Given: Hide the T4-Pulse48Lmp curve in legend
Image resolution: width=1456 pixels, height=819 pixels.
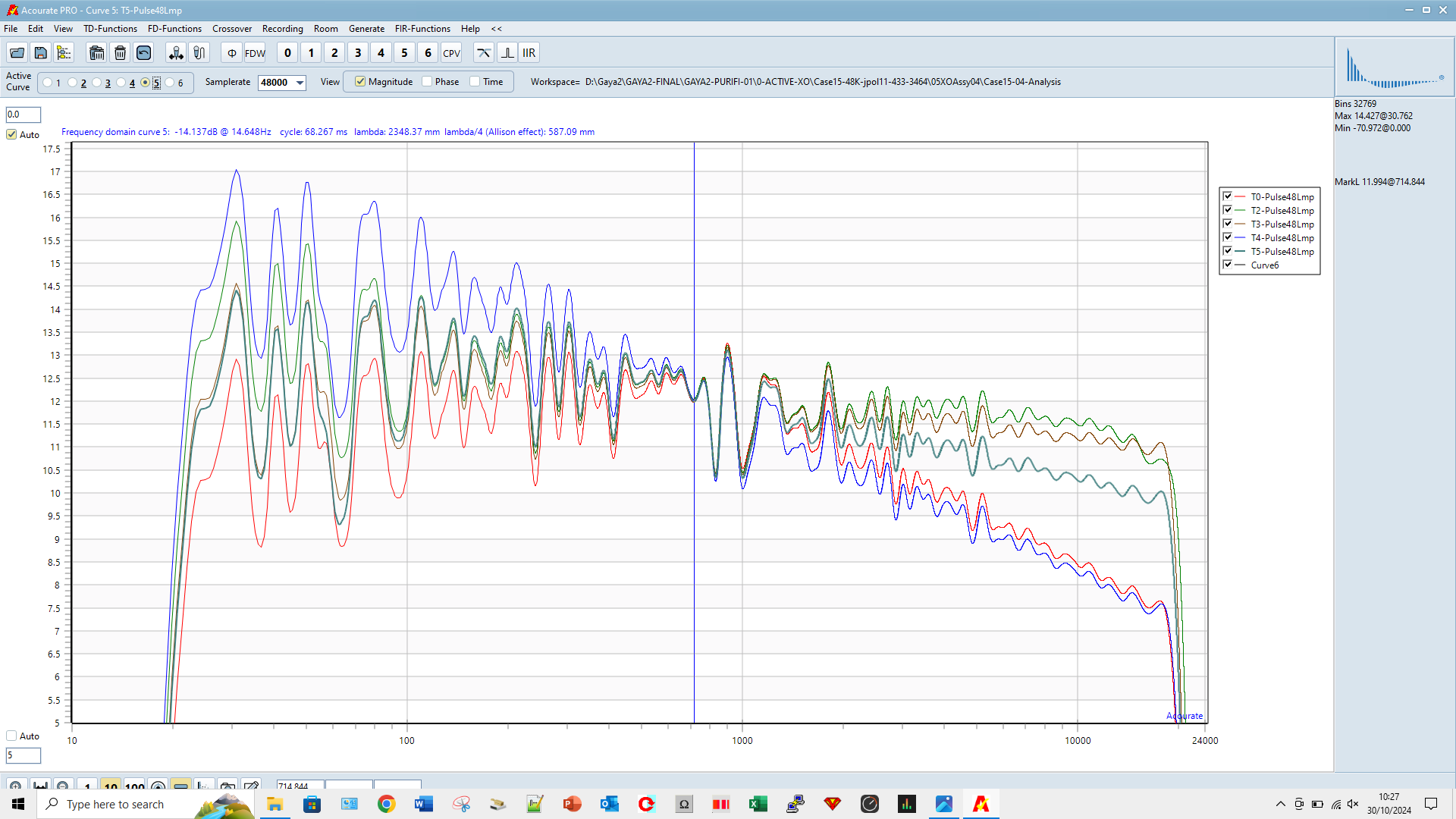Looking at the screenshot, I should [x=1227, y=237].
